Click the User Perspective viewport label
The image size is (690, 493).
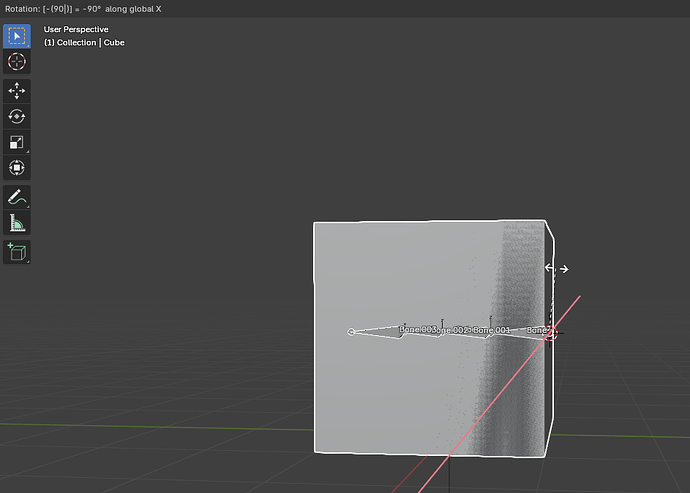point(76,29)
